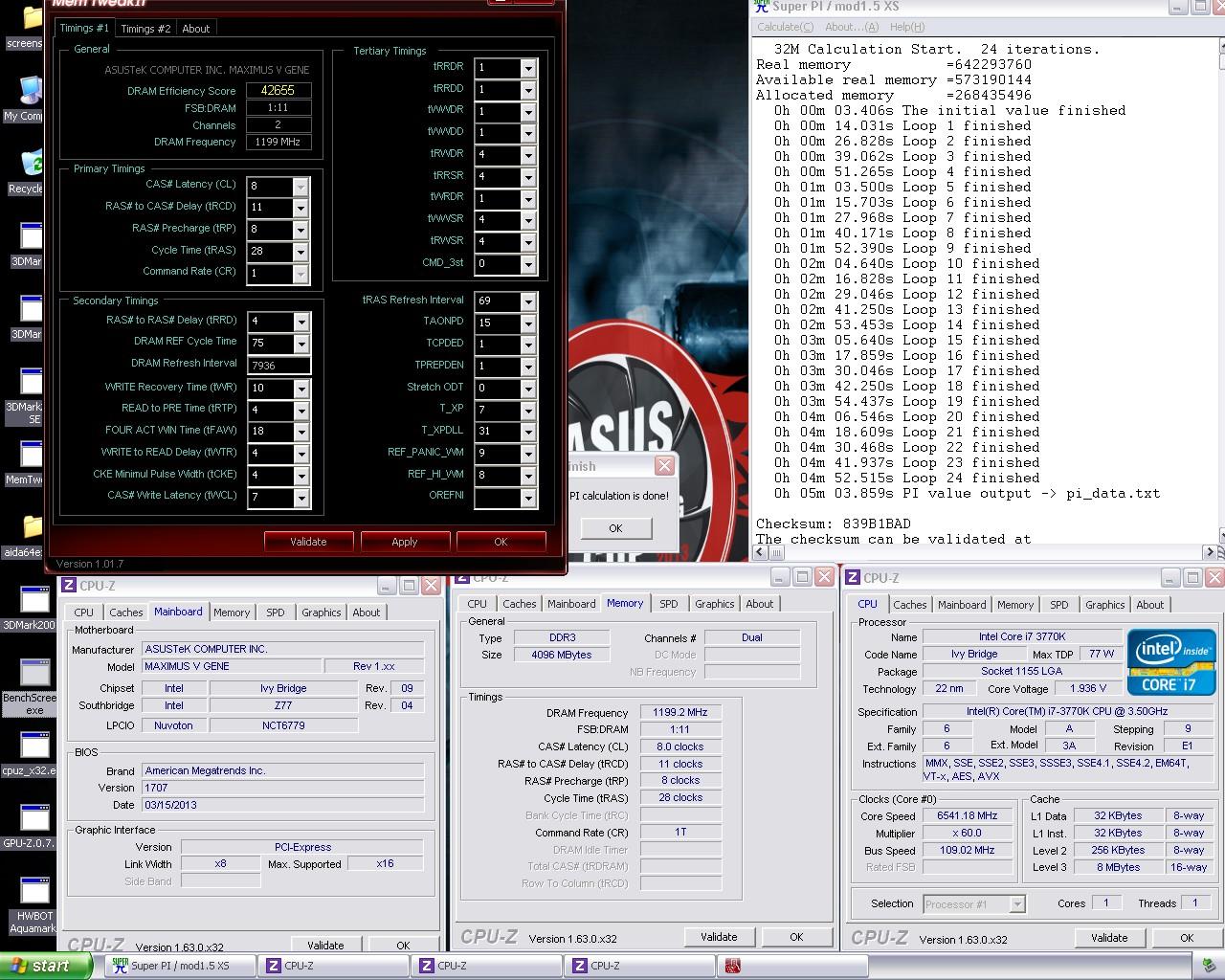Image resolution: width=1225 pixels, height=980 pixels.
Task: Open the CMD_3st dropdown
Action: pos(527,263)
